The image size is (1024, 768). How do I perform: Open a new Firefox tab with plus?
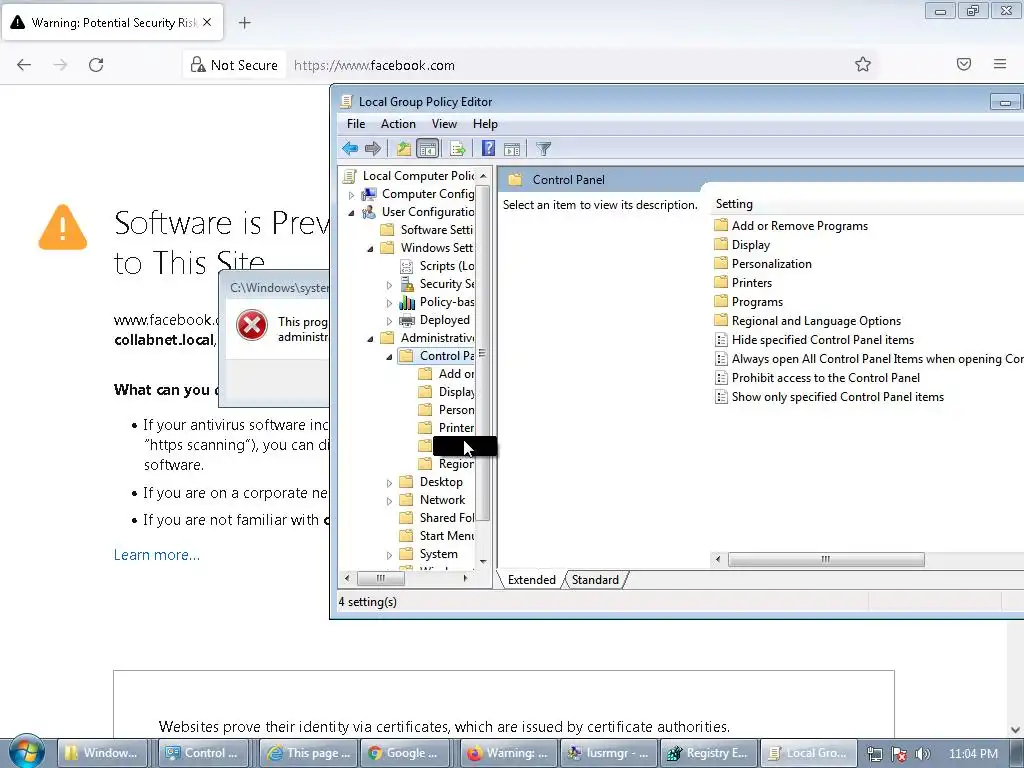click(x=244, y=23)
